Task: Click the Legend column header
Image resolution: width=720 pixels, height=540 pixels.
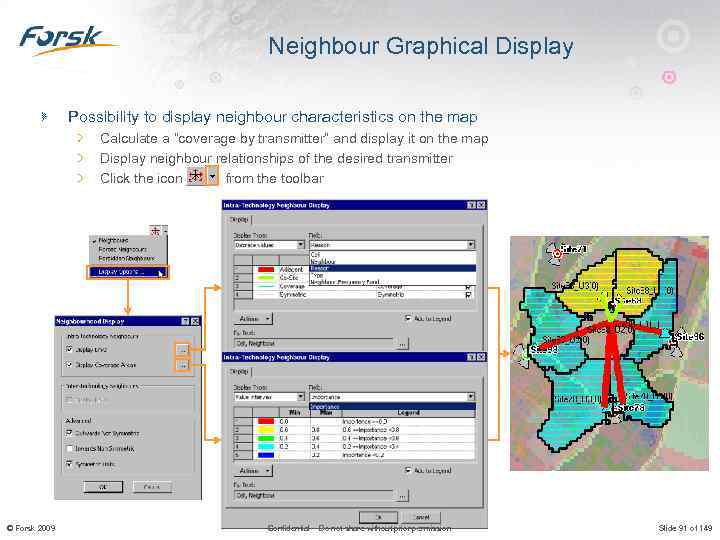Action: (x=408, y=413)
